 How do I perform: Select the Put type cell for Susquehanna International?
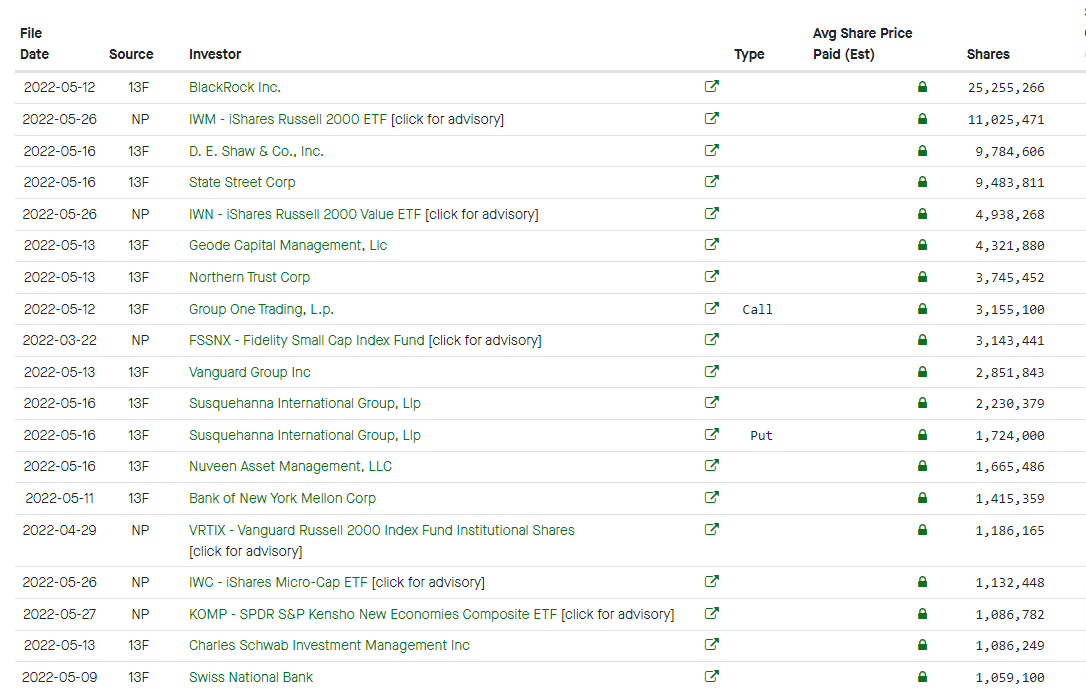click(x=761, y=435)
